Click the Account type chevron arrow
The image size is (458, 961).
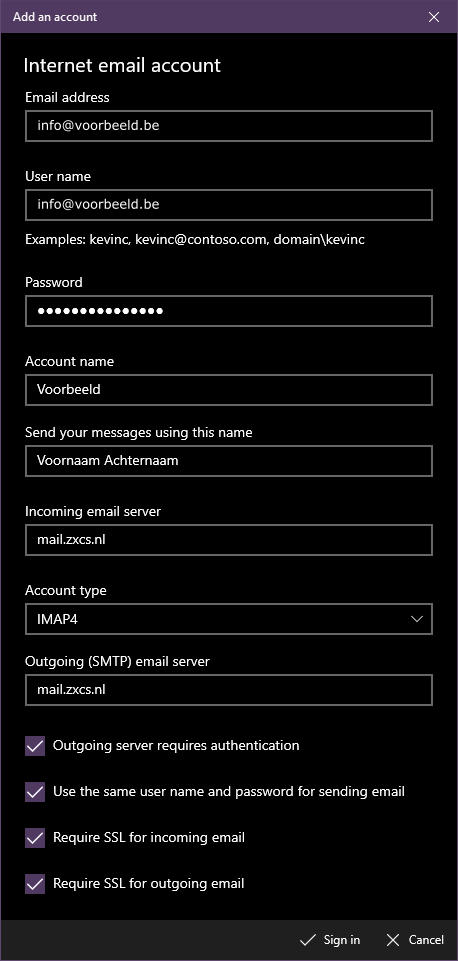[x=417, y=619]
